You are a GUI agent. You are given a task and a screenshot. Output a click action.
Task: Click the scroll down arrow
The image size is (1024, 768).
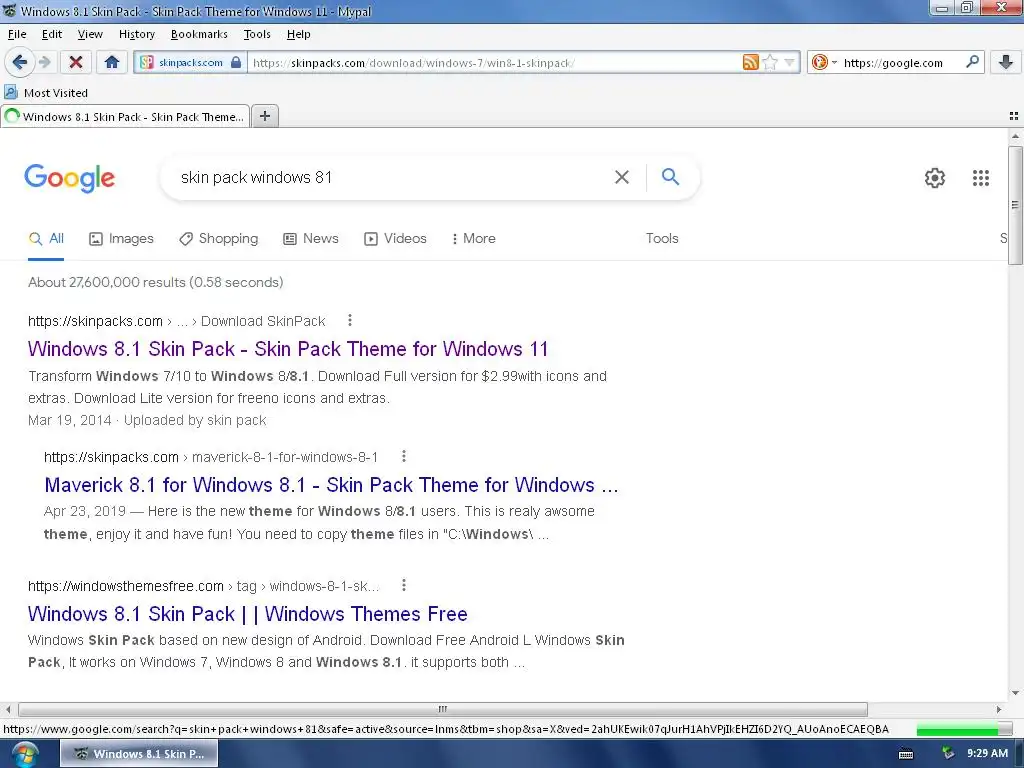1015,693
